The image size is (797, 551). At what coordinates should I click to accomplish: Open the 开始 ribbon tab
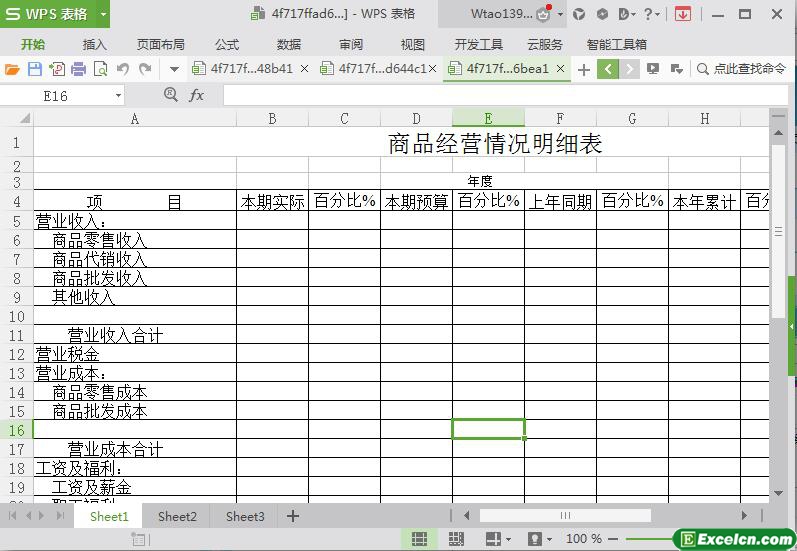coord(33,45)
